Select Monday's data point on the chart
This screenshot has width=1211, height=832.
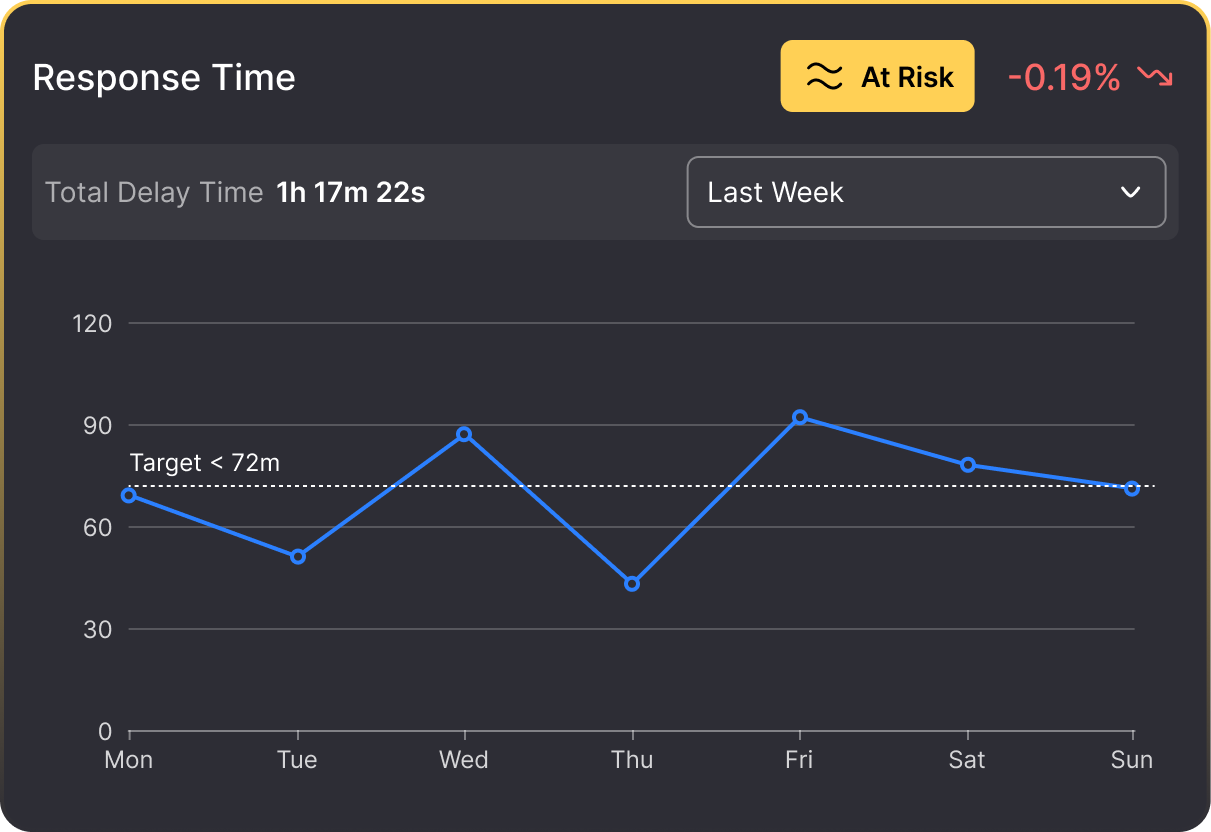pos(129,494)
